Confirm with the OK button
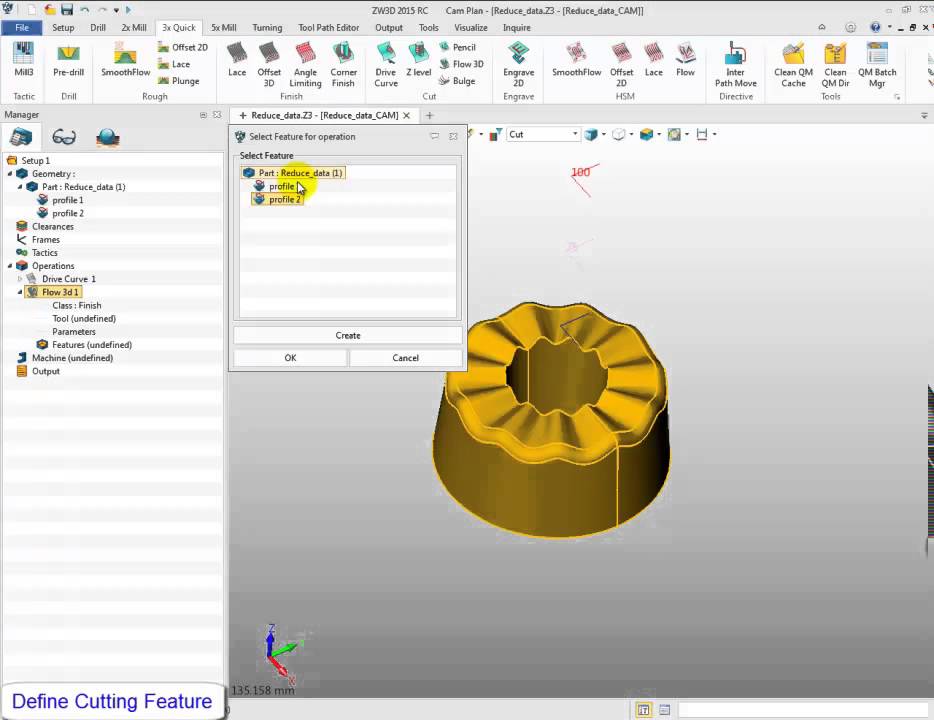The height and width of the screenshot is (720, 934). click(290, 358)
